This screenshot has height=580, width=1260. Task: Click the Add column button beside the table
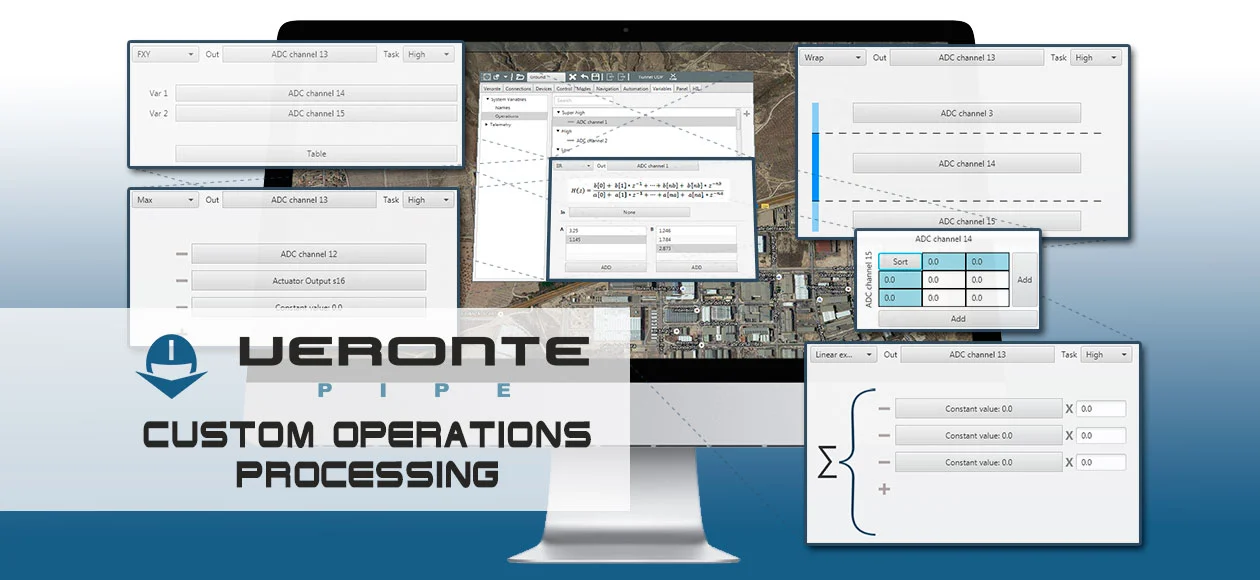pyautogui.click(x=1024, y=280)
